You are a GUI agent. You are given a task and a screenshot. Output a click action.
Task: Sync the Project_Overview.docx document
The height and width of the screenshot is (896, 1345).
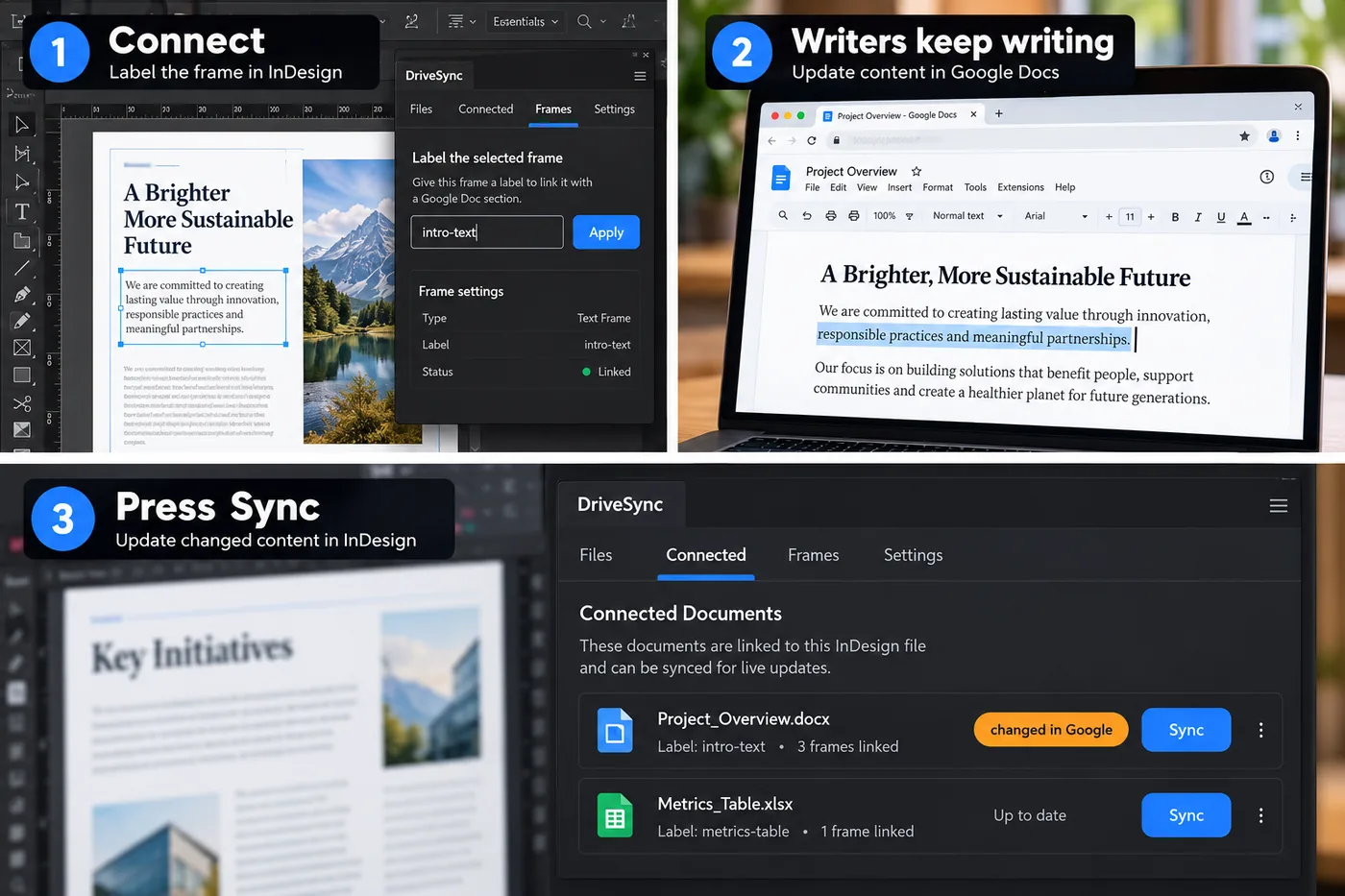pos(1186,730)
